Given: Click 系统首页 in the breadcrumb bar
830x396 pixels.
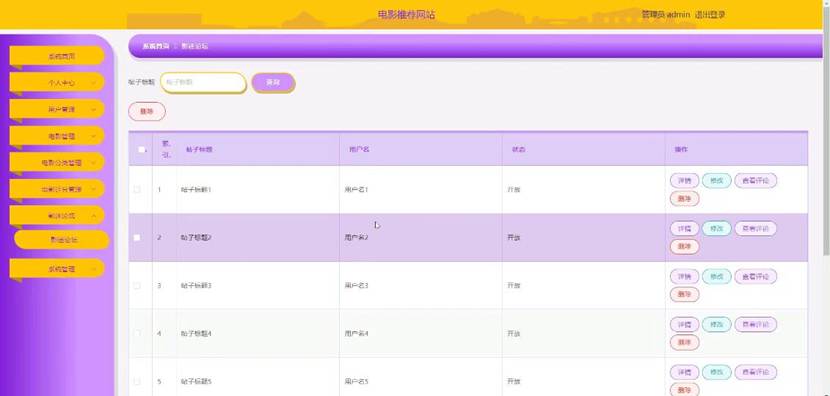Looking at the screenshot, I should click(x=156, y=46).
